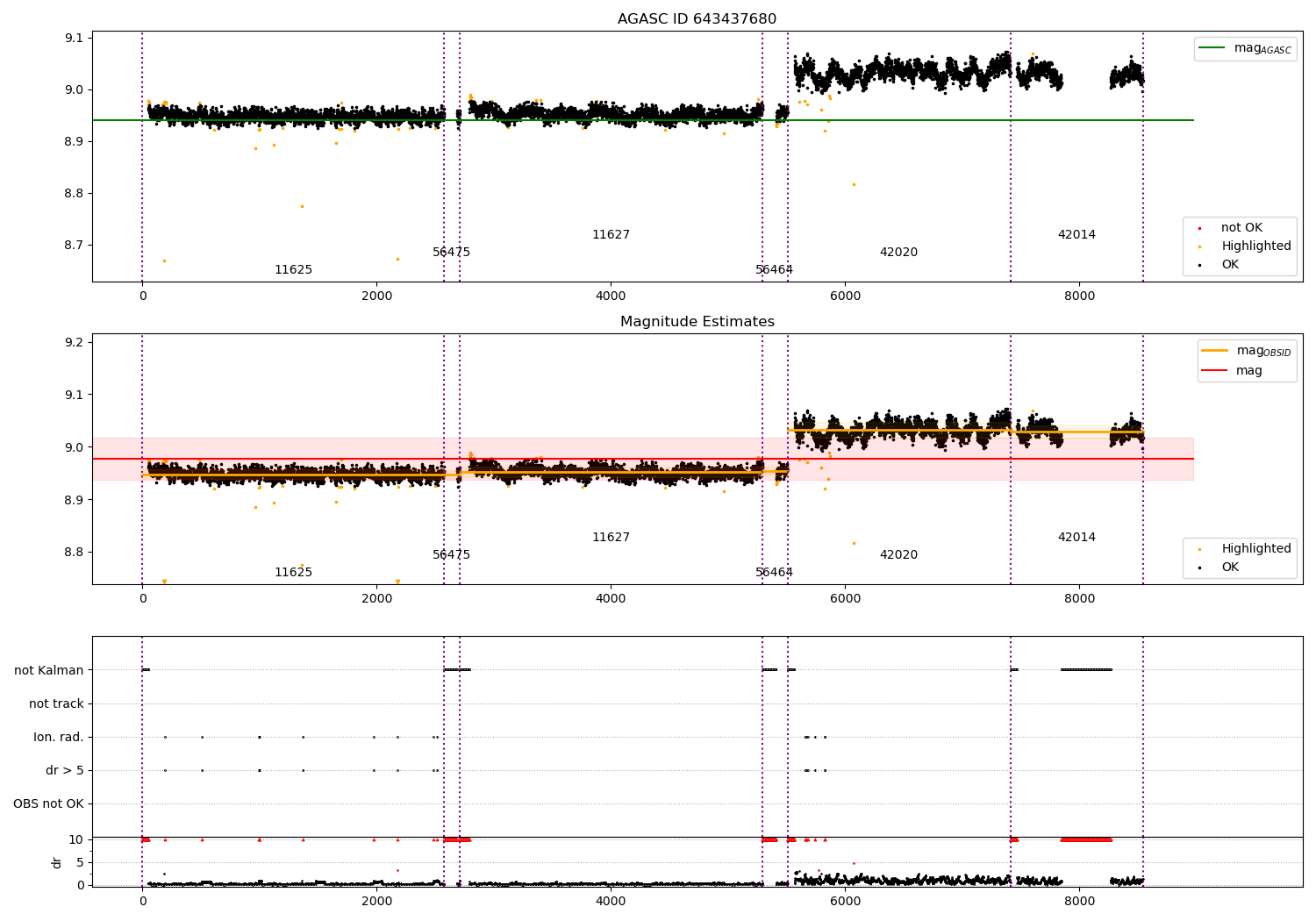1316x921 pixels.
Task: Click obsid label '56475' in top plot
Action: [451, 253]
